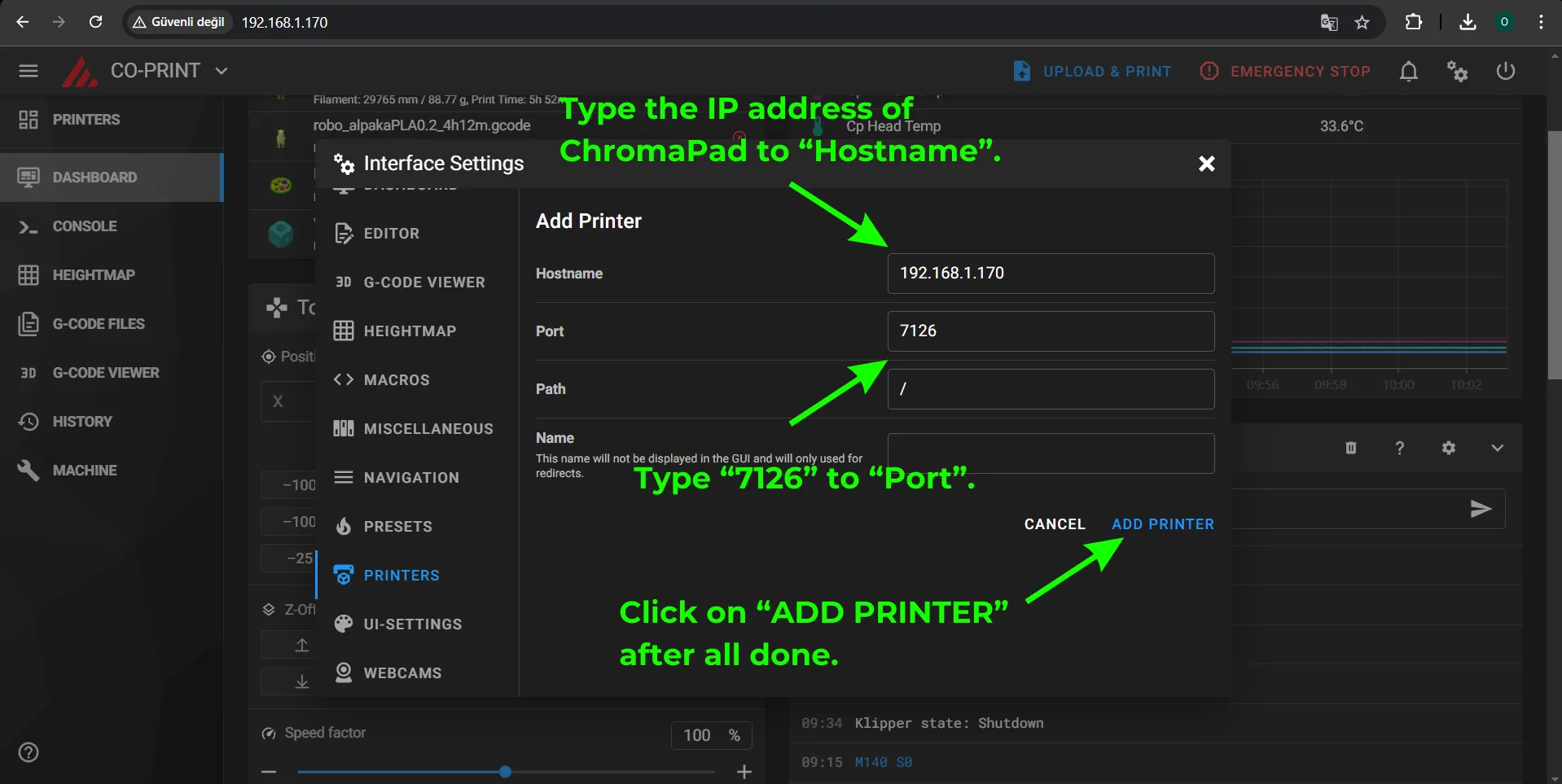
Task: Trigger the Emergency Stop button
Action: (1285, 71)
